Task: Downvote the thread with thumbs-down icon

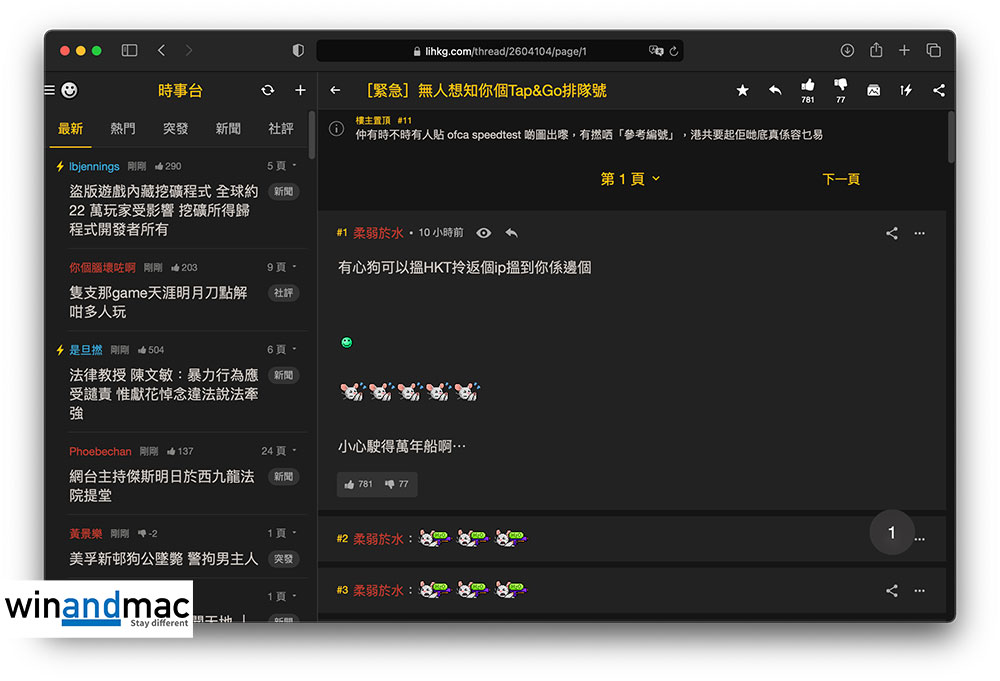Action: [x=840, y=86]
